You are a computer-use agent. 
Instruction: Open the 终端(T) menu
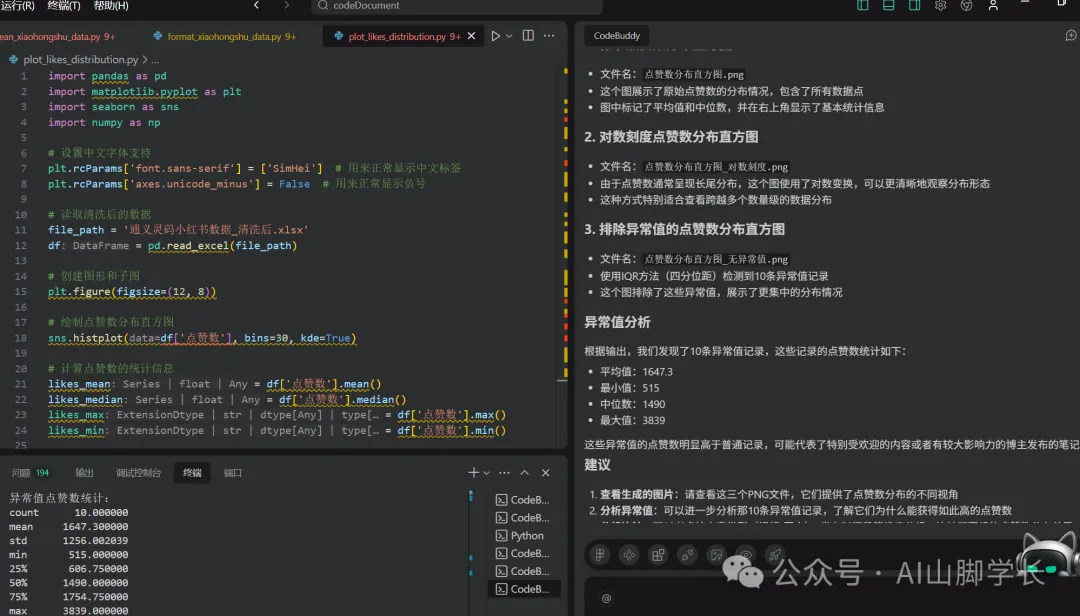[64, 6]
